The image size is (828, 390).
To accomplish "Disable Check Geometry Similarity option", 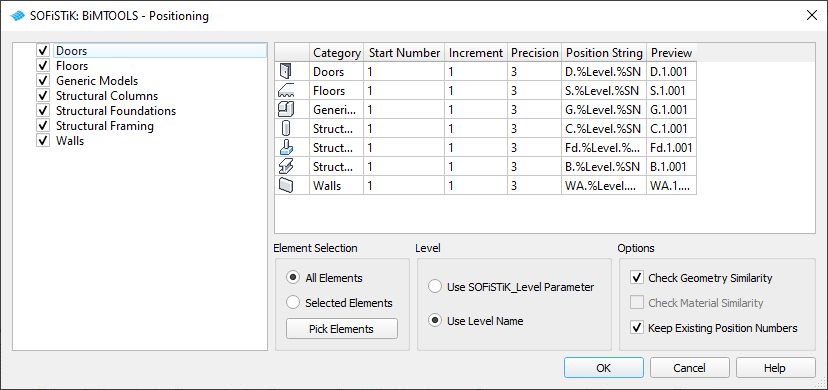I will (637, 278).
